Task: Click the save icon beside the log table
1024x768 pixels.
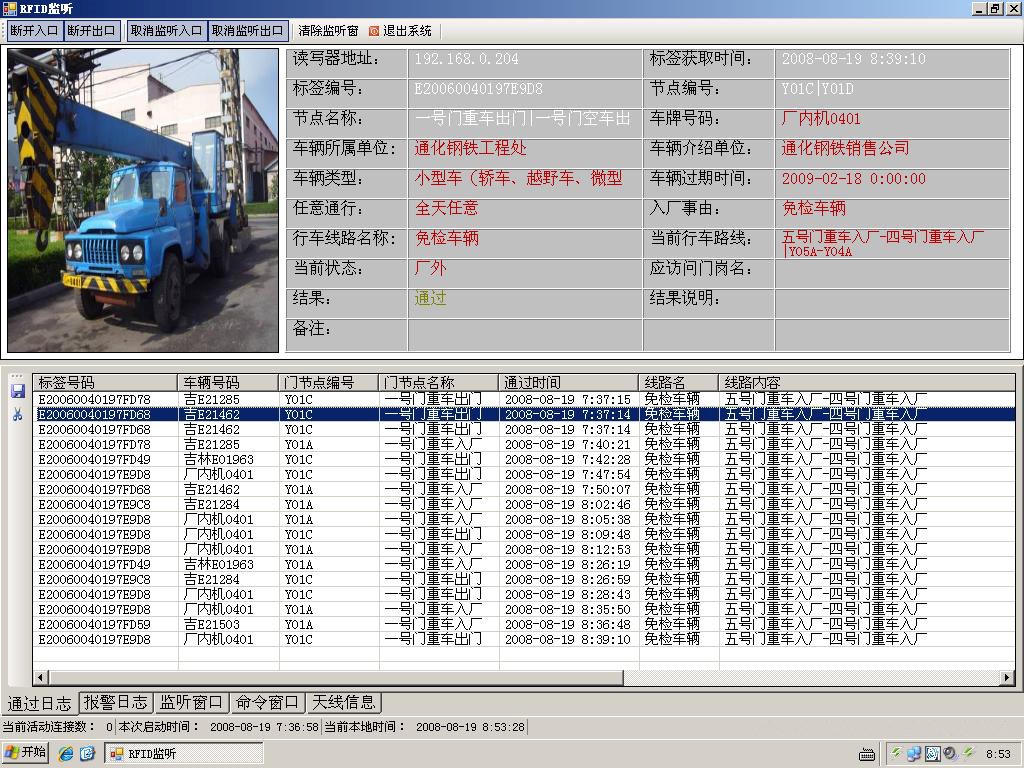Action: pyautogui.click(x=17, y=391)
